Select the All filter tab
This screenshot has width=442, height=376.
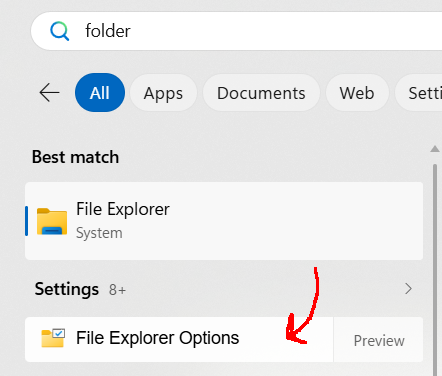click(x=100, y=93)
